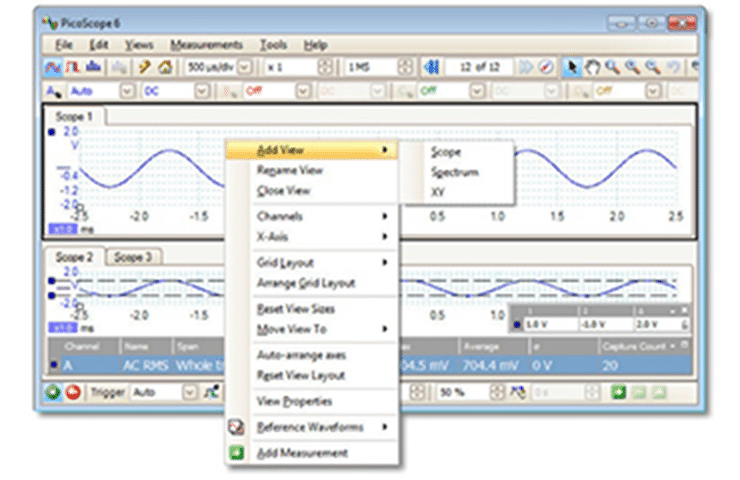The height and width of the screenshot is (480, 740).
Task: Adjust the 1 MS samples spinner
Action: (x=405, y=67)
